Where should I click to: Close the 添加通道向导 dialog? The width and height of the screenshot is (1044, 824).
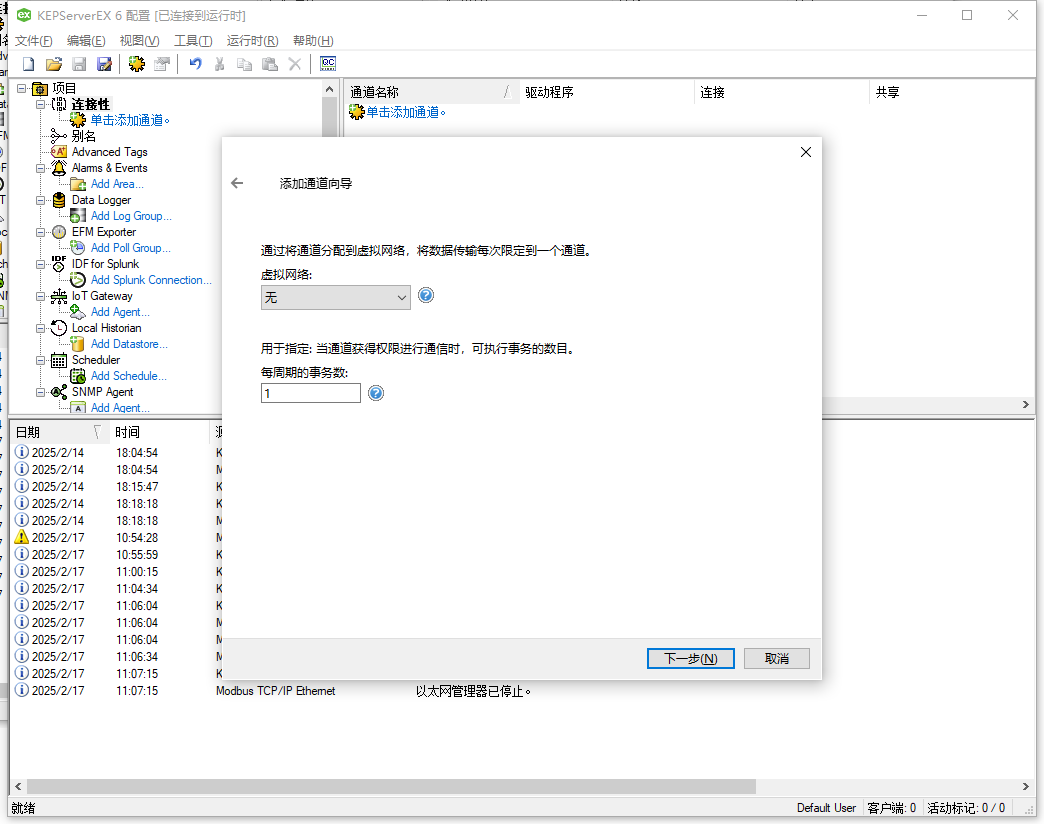(x=806, y=152)
